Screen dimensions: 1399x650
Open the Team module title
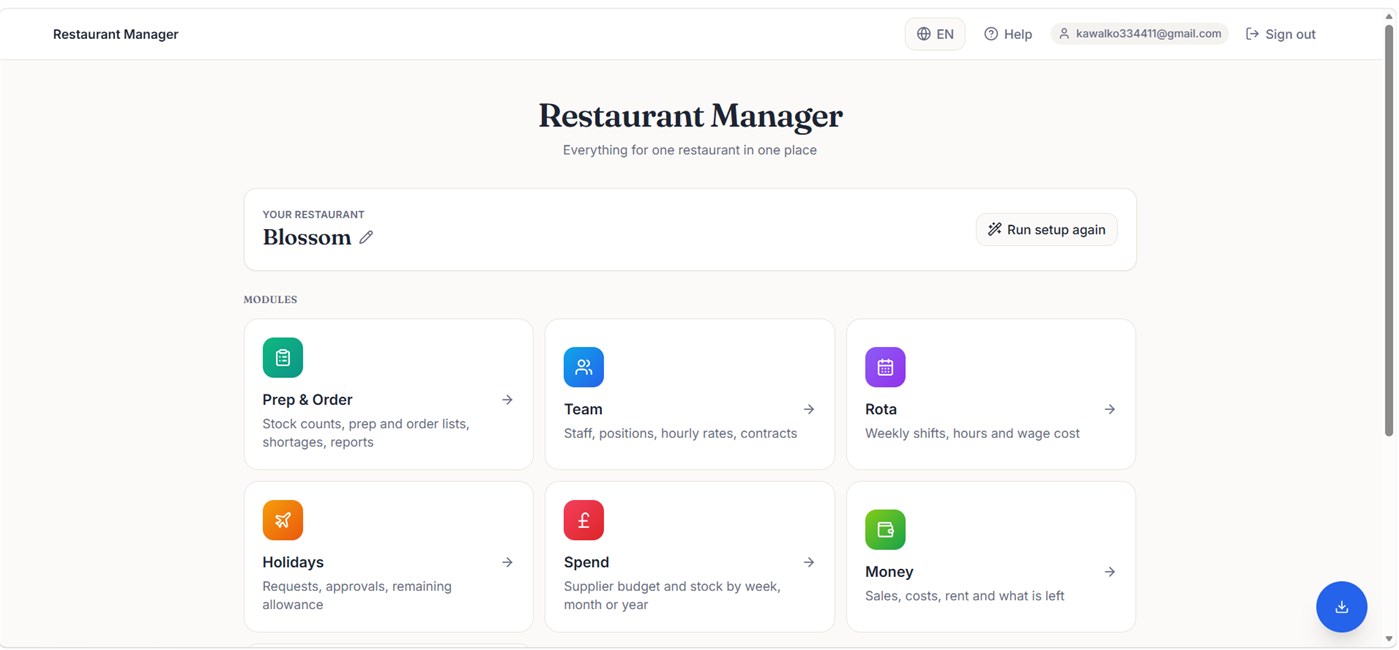(x=583, y=409)
